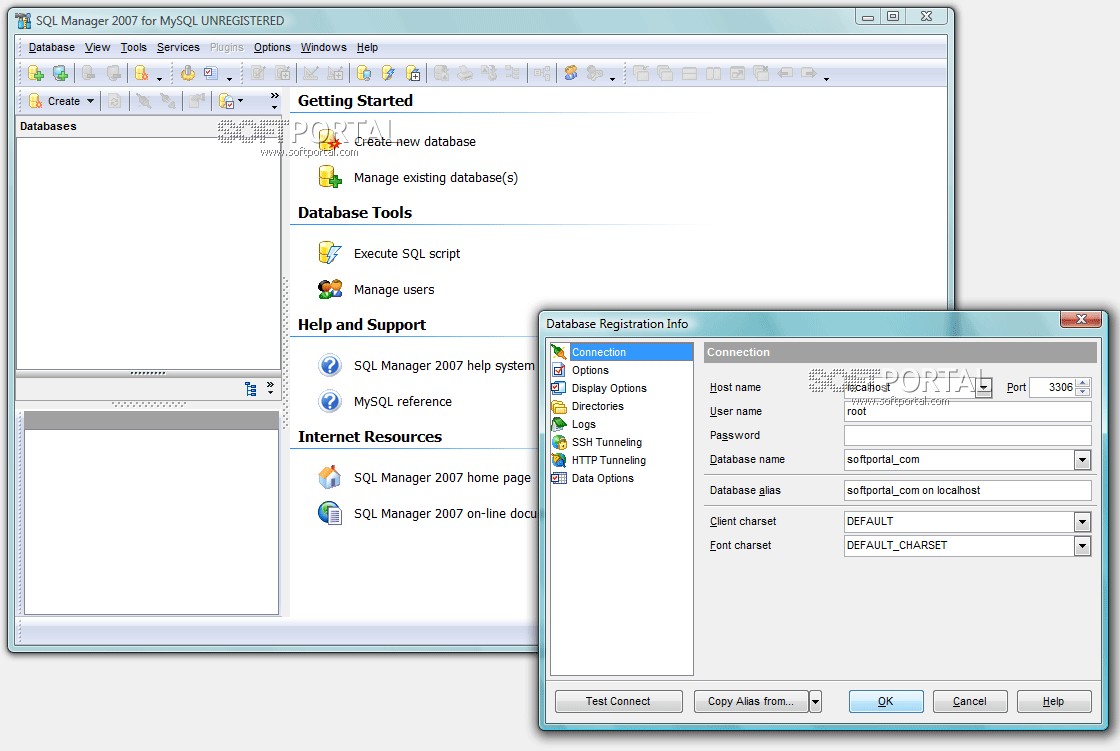1120x751 pixels.
Task: Open the Database menu
Action: 51,47
